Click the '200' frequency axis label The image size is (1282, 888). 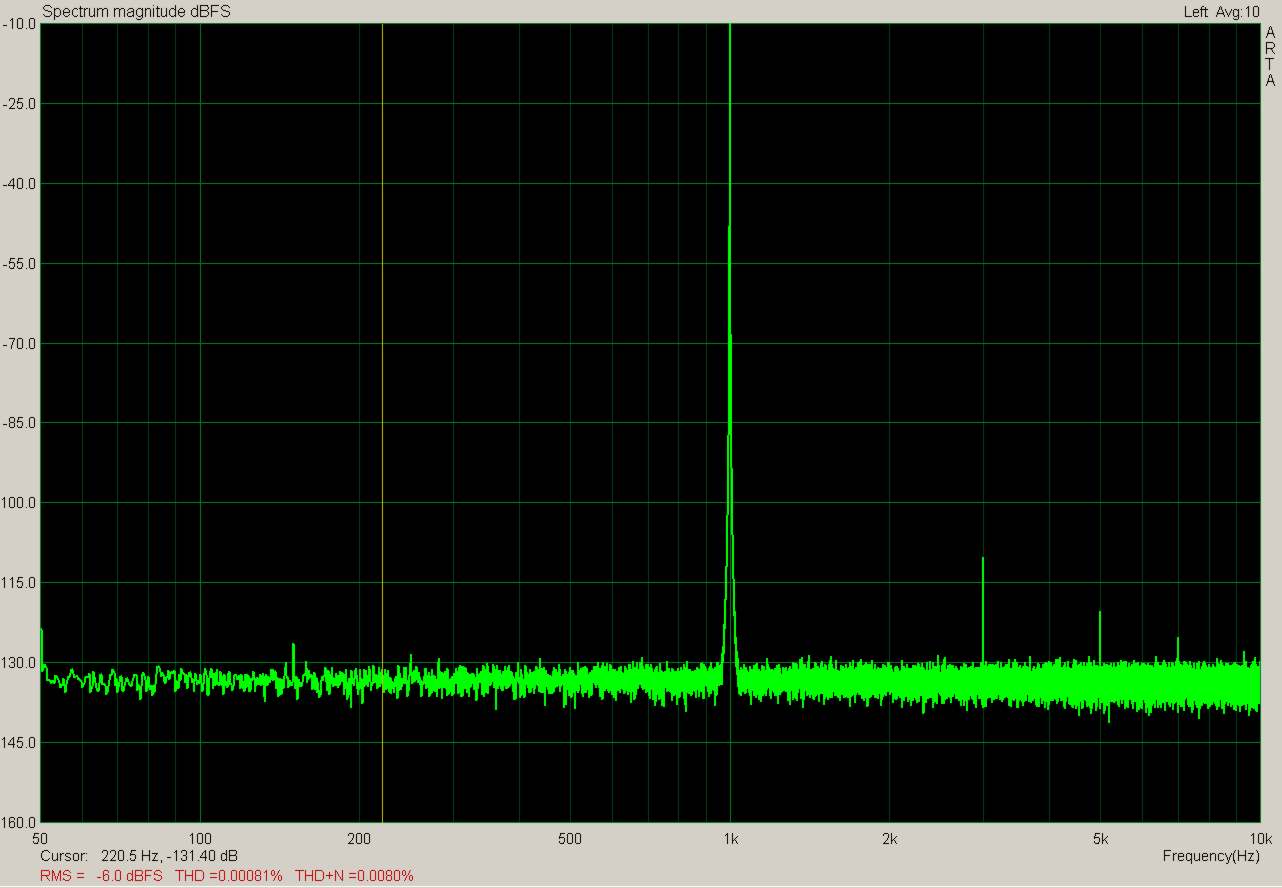[360, 838]
